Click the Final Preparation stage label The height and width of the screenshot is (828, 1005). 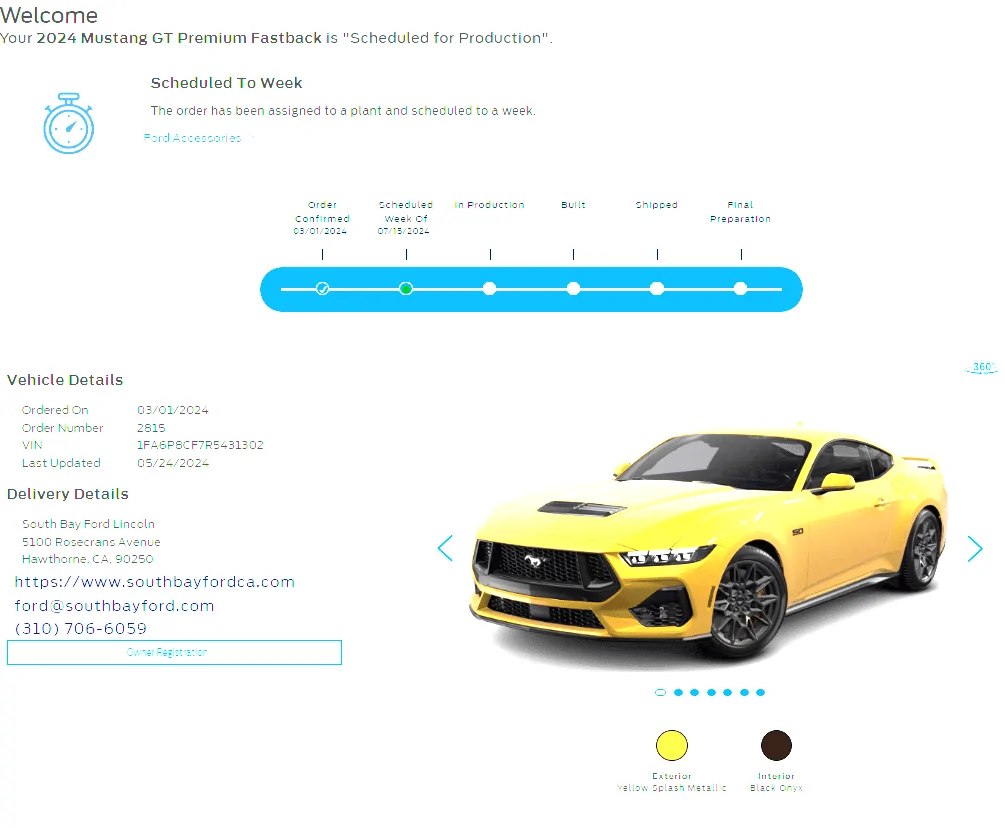(x=740, y=211)
